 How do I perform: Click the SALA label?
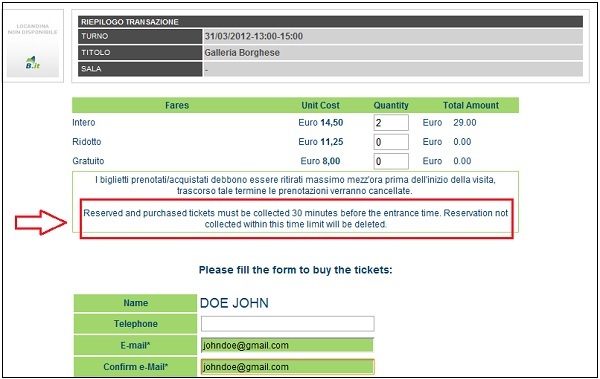tap(140, 69)
